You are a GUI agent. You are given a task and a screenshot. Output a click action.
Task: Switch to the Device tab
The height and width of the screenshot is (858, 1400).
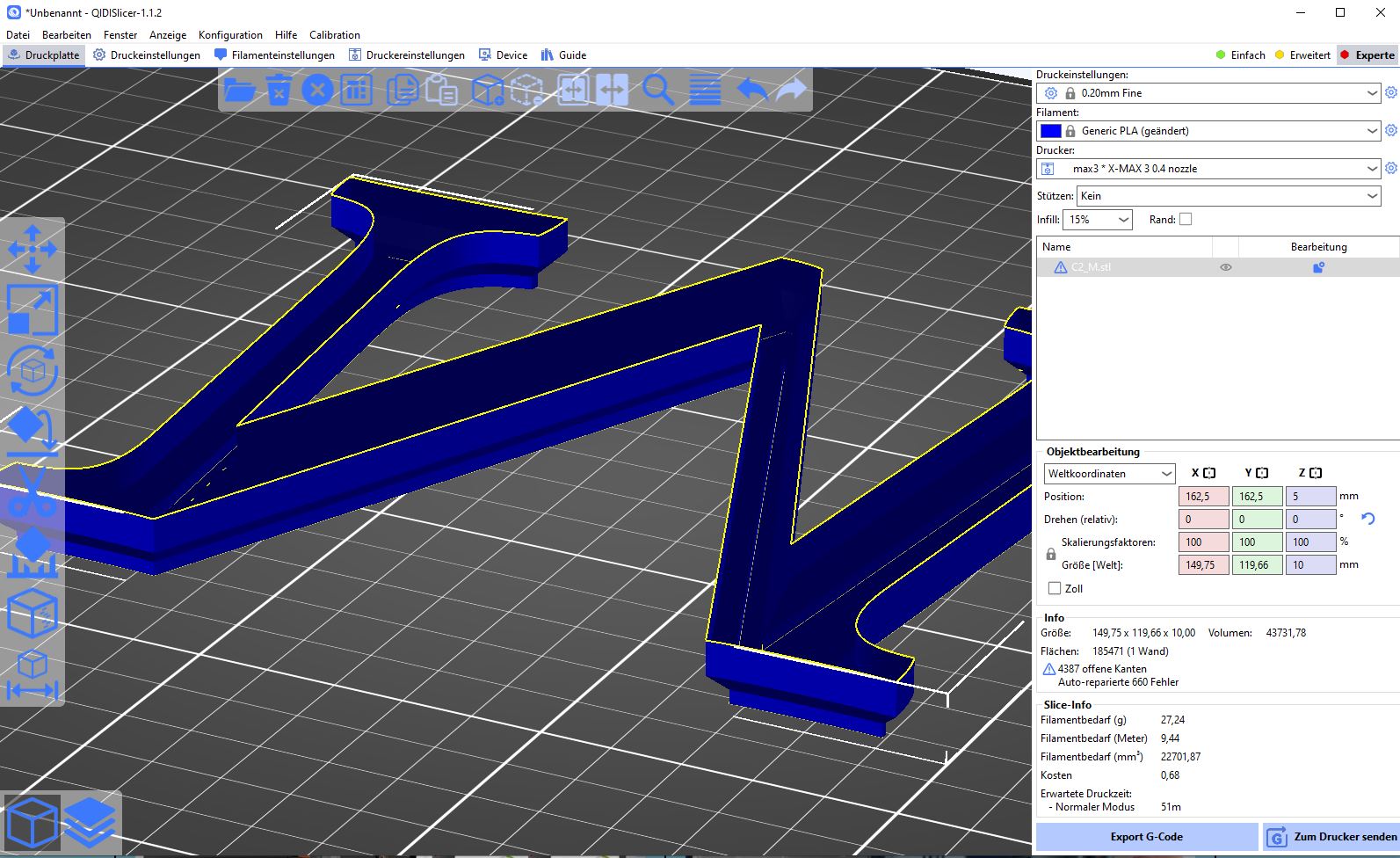[503, 55]
